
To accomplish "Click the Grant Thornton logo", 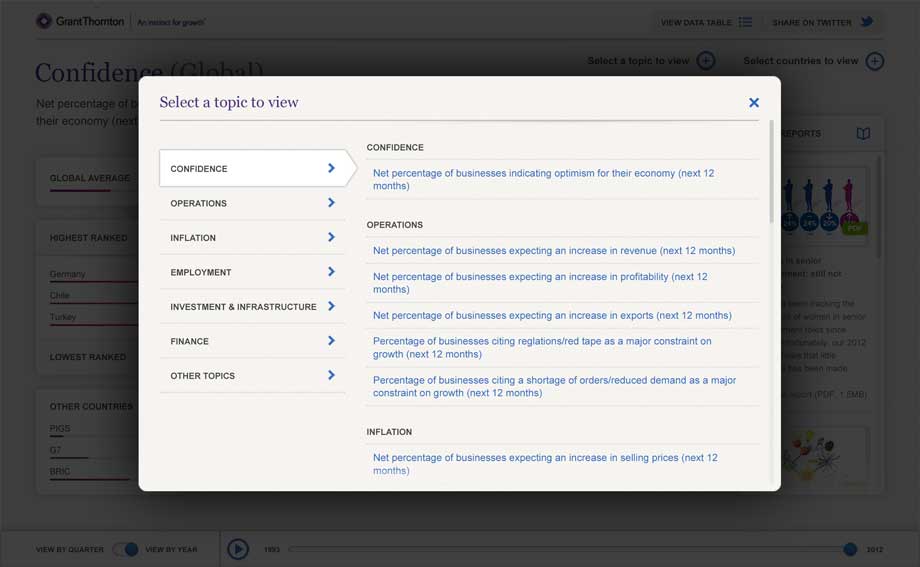I will (80, 21).
